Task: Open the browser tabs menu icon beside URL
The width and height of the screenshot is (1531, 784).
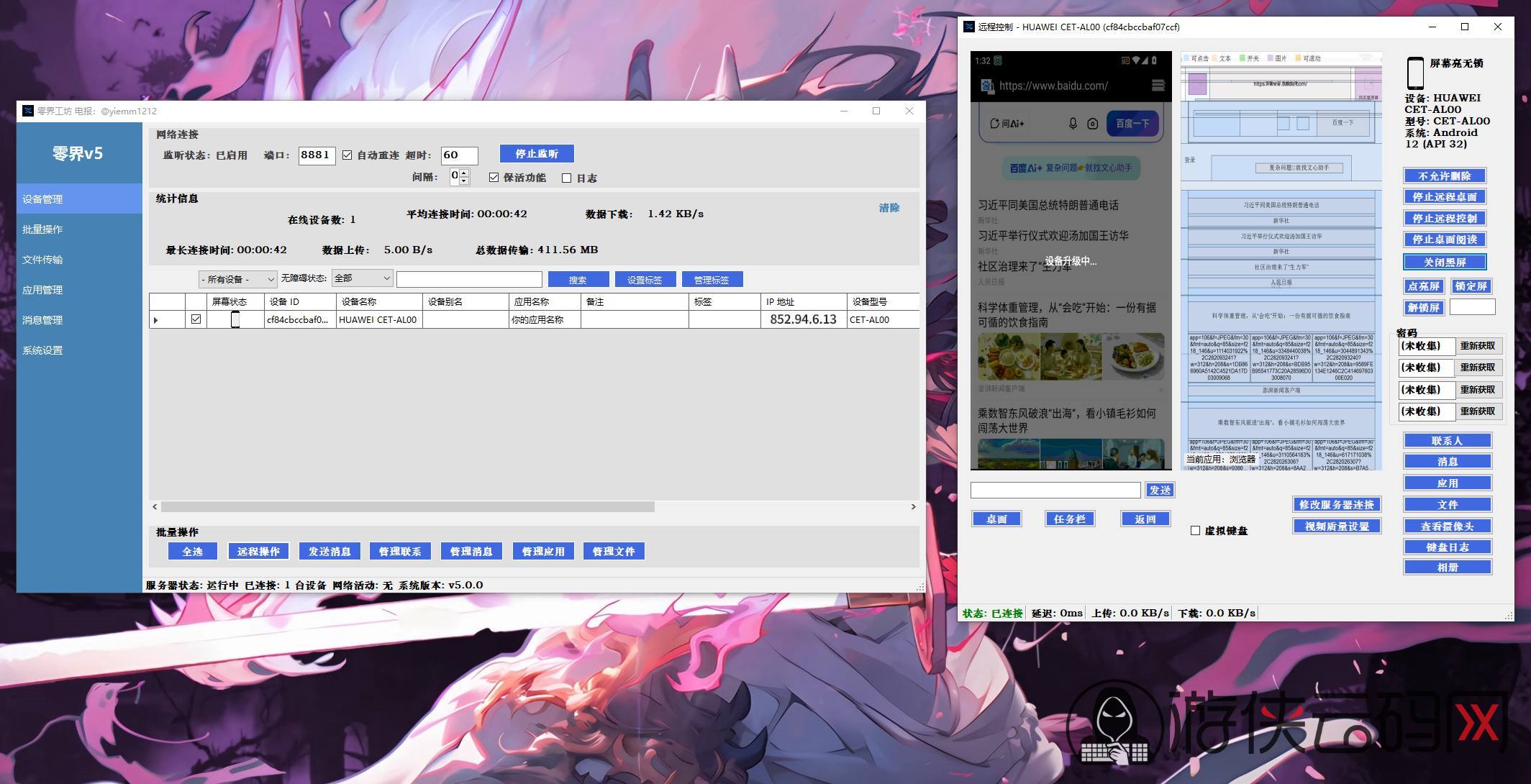Action: tap(1158, 86)
